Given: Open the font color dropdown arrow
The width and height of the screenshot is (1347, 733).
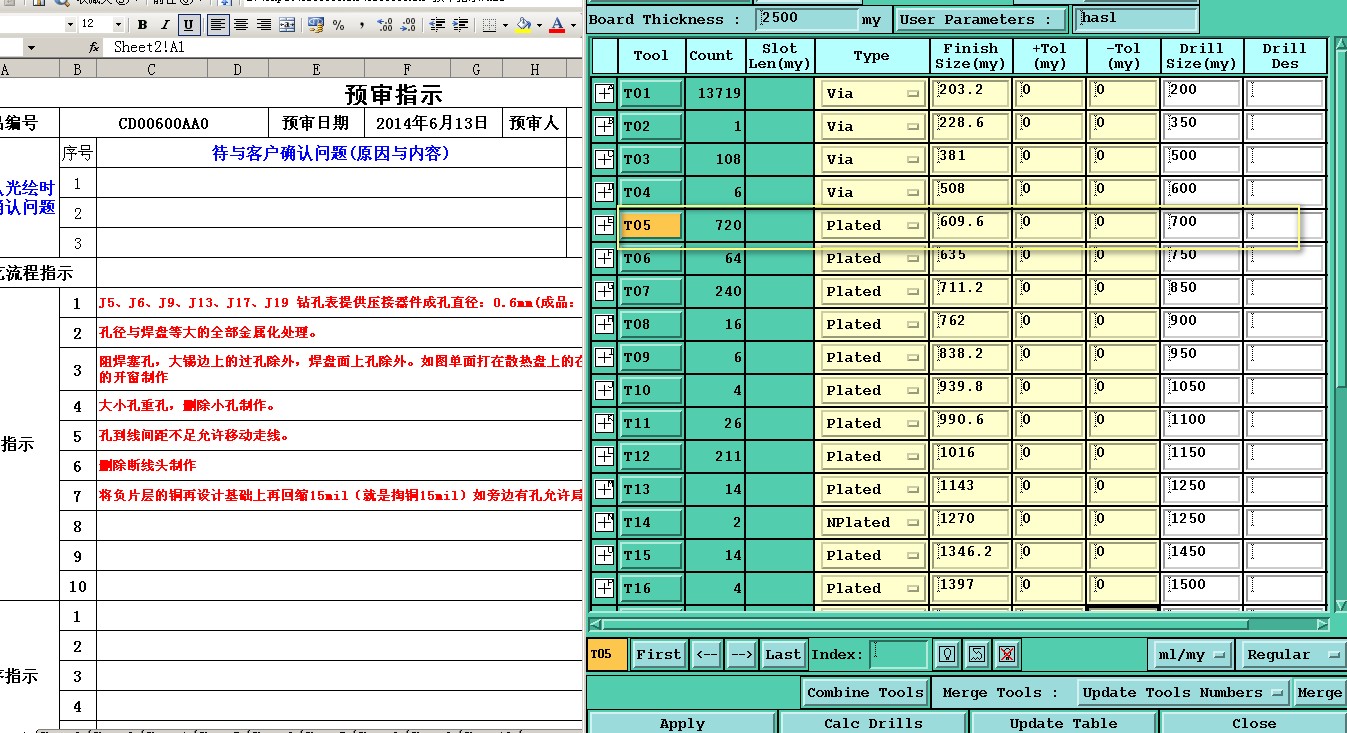Looking at the screenshot, I should pos(573,25).
